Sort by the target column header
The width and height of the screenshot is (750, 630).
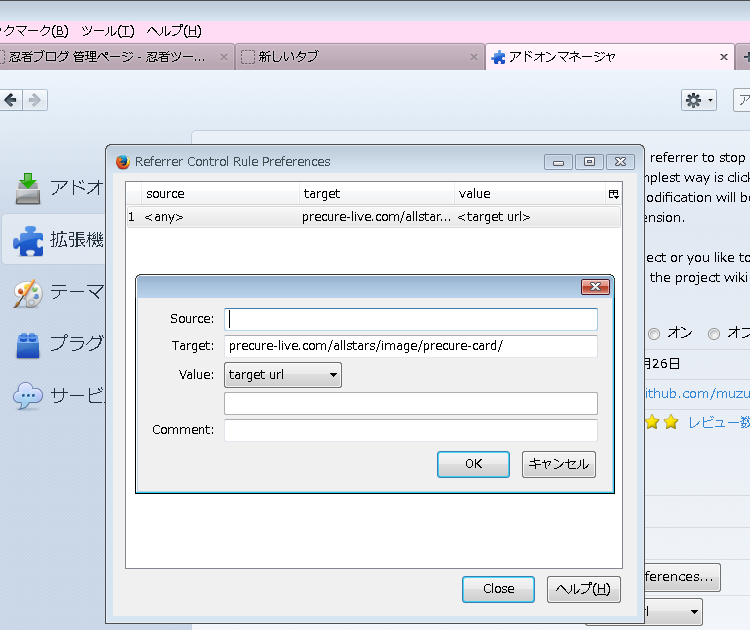[x=376, y=194]
